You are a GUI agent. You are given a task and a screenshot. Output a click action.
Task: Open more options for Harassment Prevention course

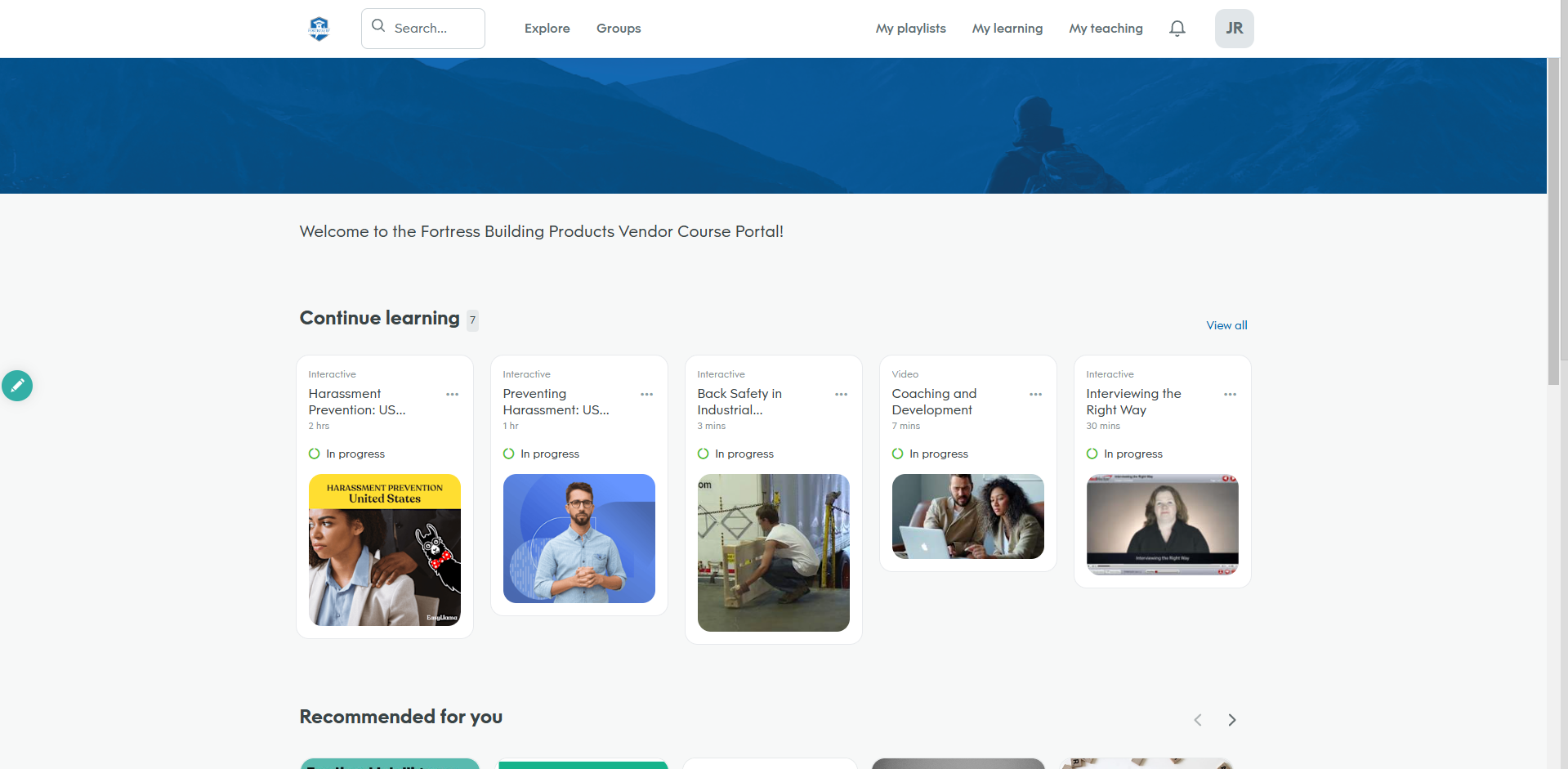pos(452,395)
